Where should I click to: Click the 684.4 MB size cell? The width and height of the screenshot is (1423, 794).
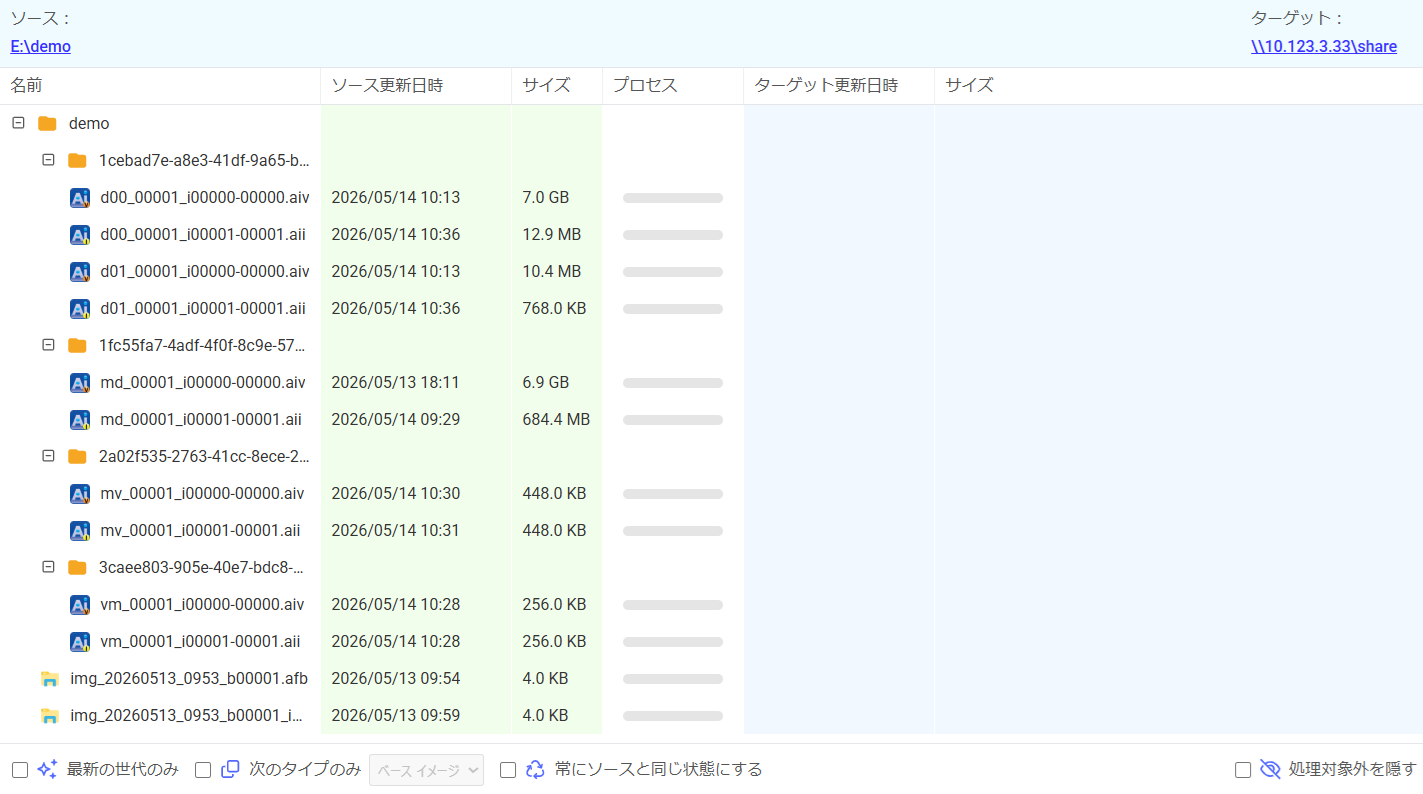tap(556, 420)
